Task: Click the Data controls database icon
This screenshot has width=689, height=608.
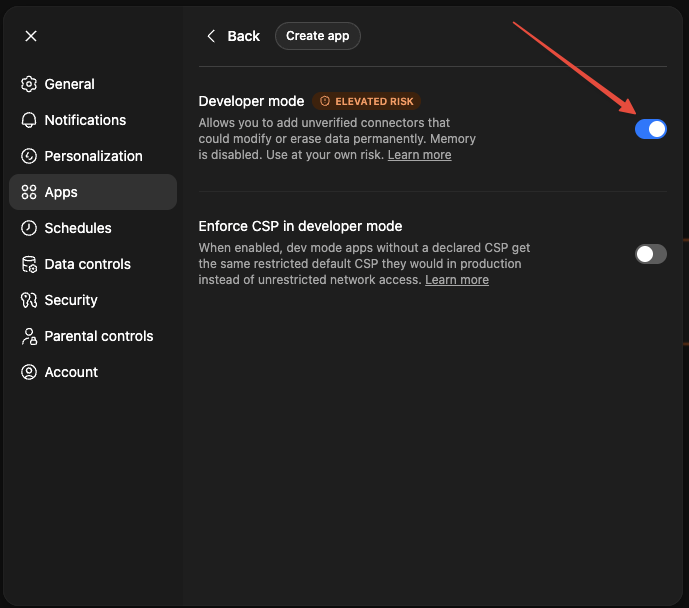Action: 29,264
